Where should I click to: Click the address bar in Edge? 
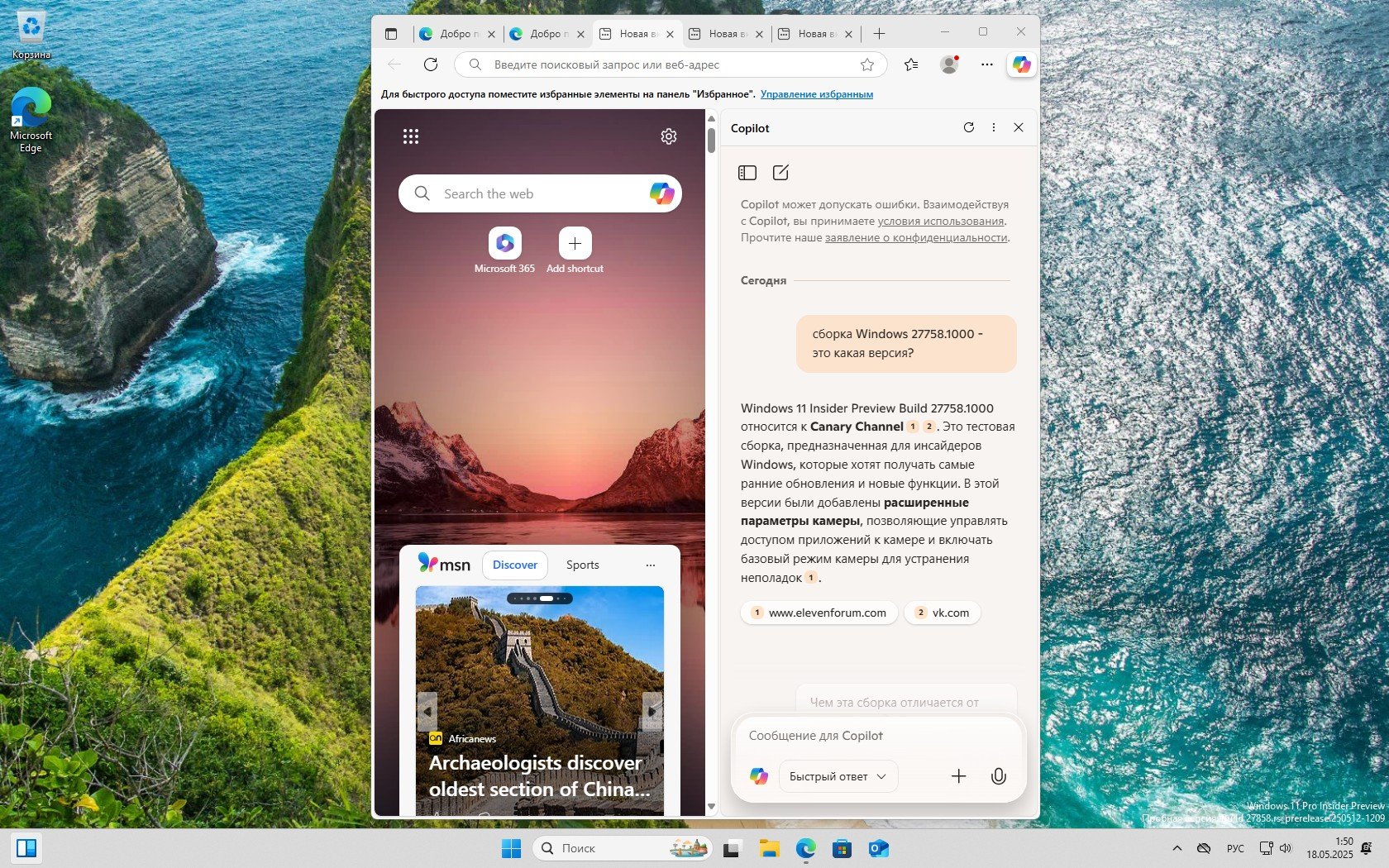(x=671, y=64)
